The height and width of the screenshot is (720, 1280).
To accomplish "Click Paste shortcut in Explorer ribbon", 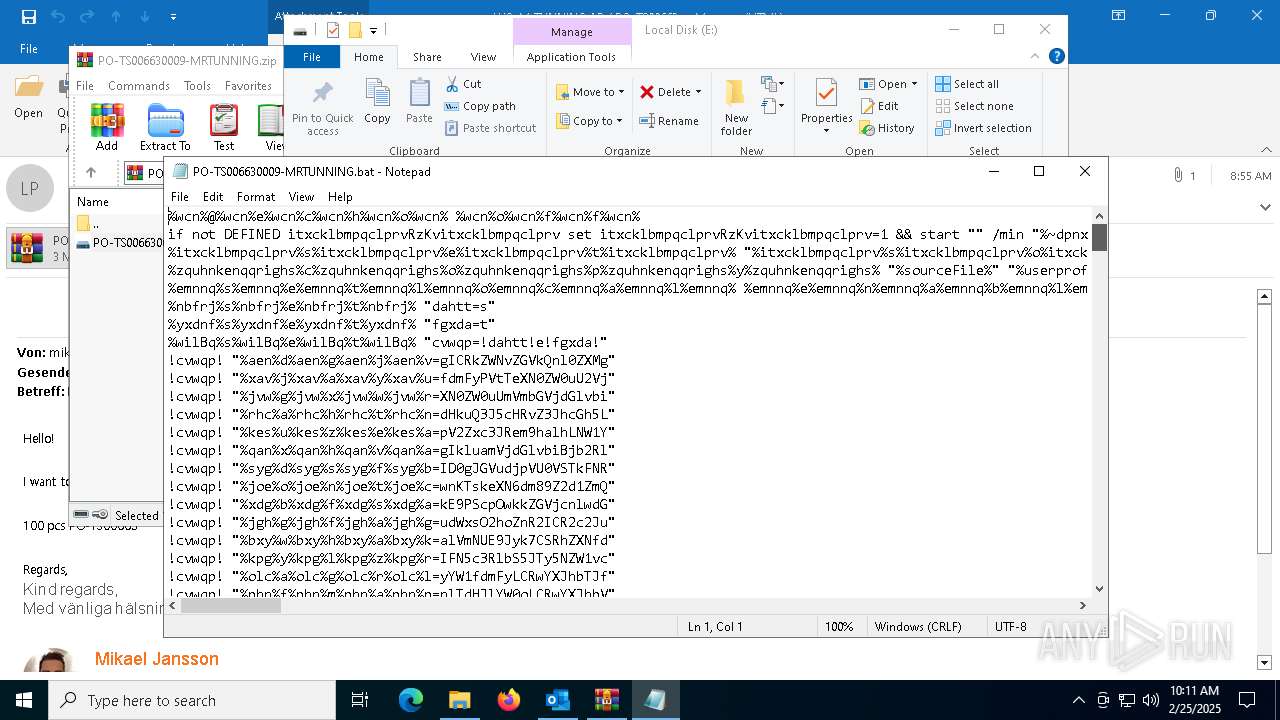I will 490,128.
